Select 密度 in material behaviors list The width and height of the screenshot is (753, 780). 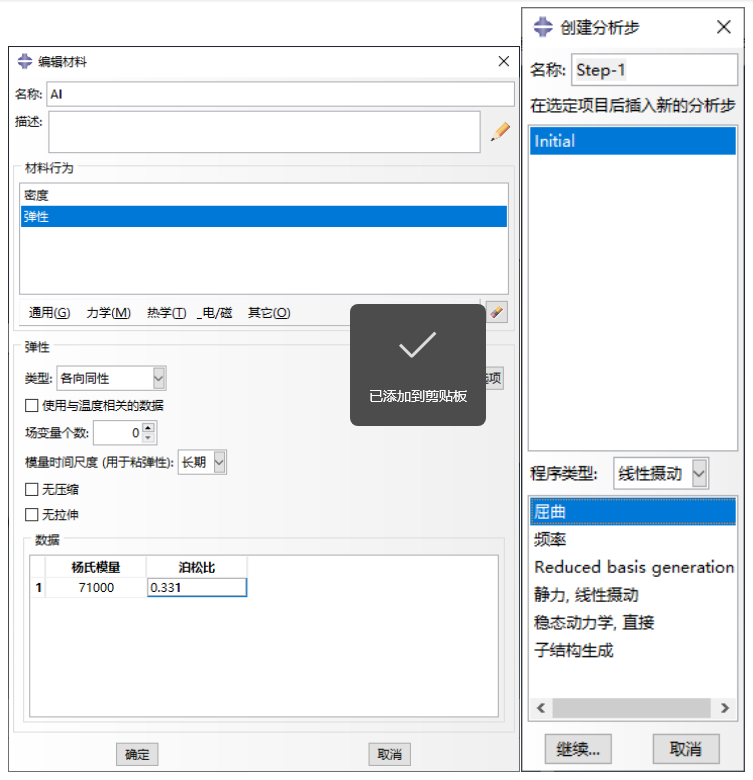point(36,196)
